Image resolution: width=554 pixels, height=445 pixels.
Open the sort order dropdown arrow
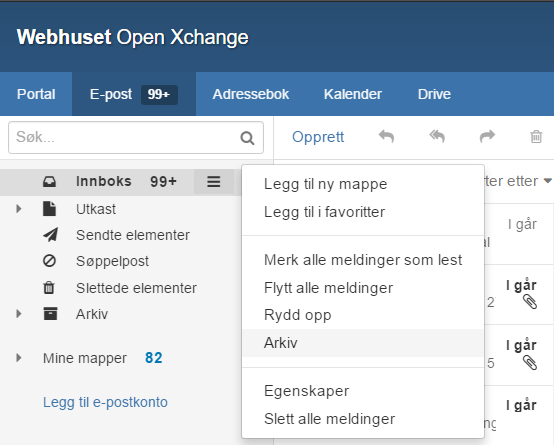pos(548,181)
